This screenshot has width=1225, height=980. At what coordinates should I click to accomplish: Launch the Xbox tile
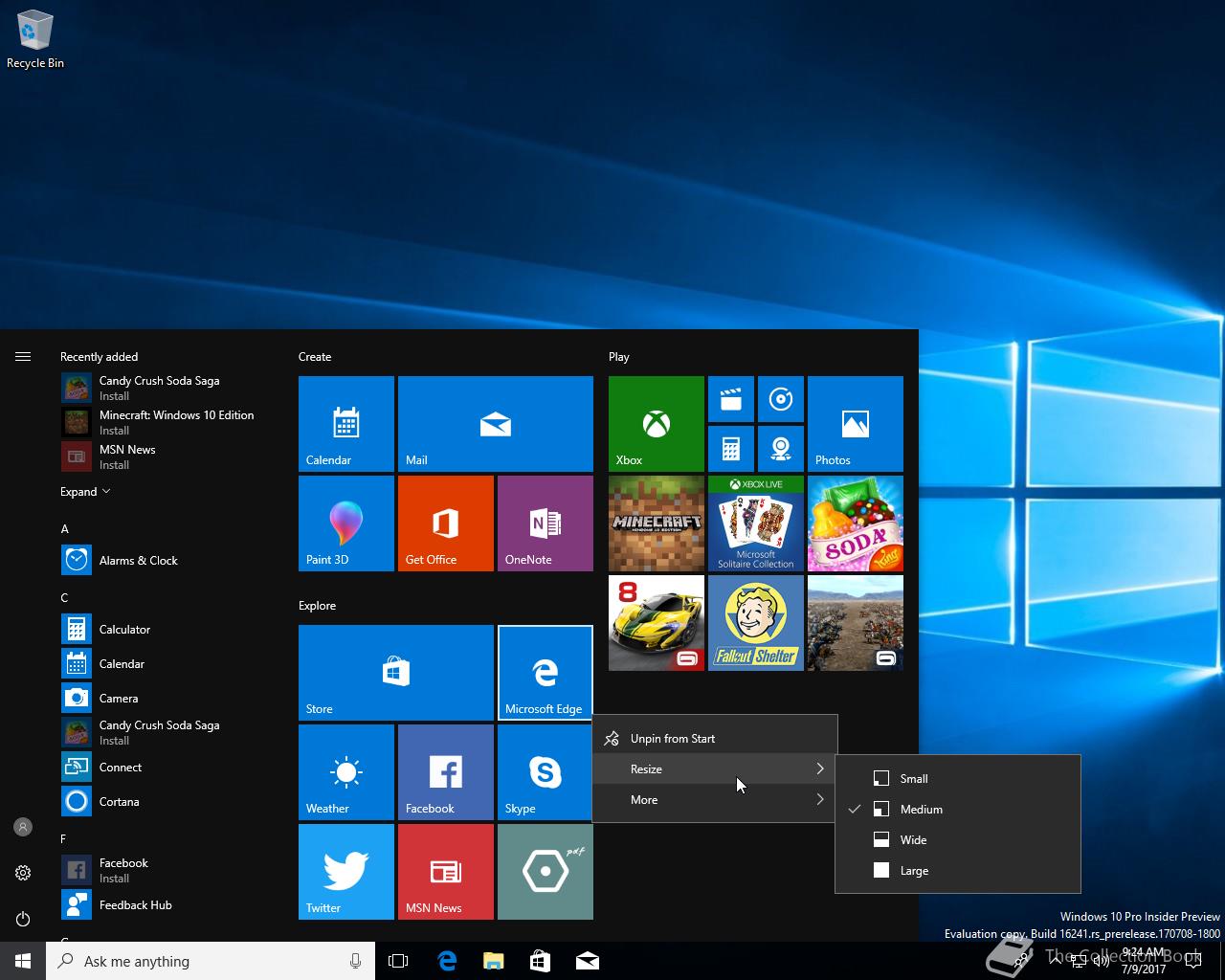point(657,424)
